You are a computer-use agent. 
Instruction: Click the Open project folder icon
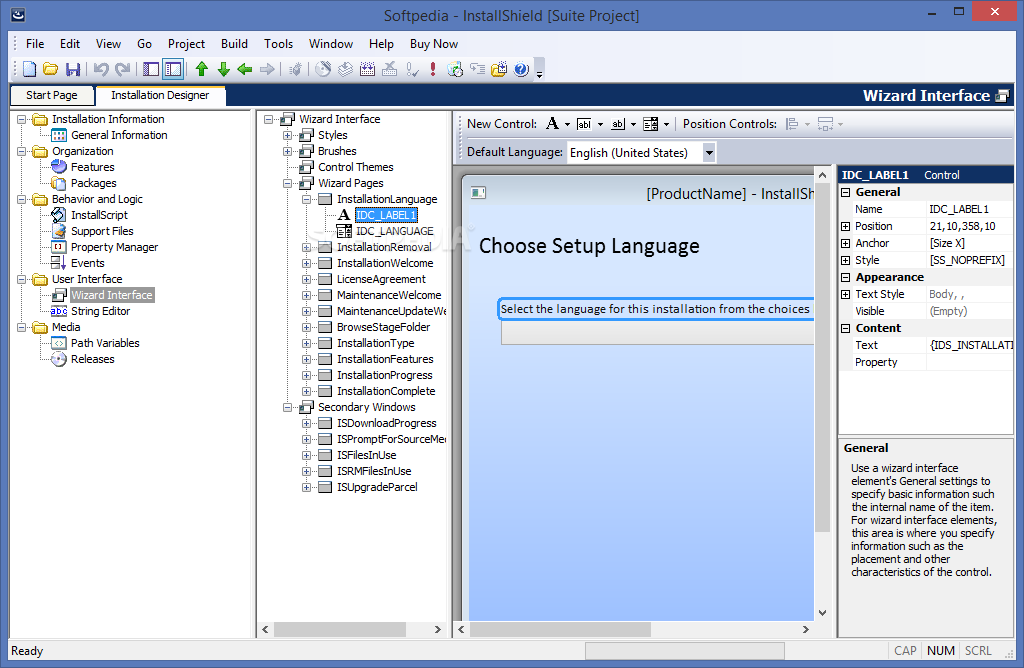coord(51,69)
